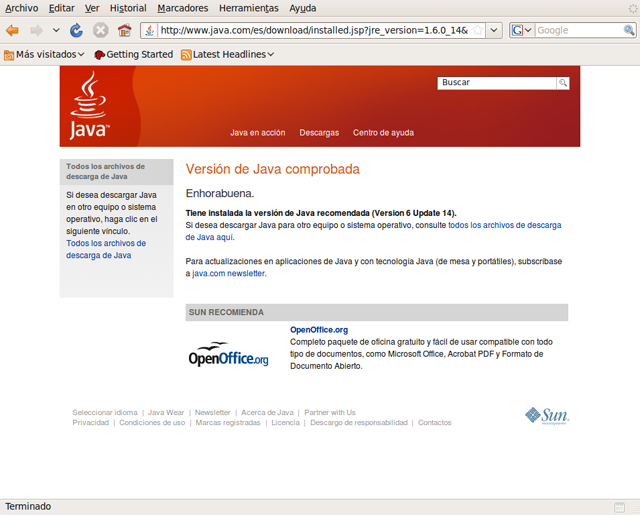Reload the page with the refresh icon

coord(77,31)
